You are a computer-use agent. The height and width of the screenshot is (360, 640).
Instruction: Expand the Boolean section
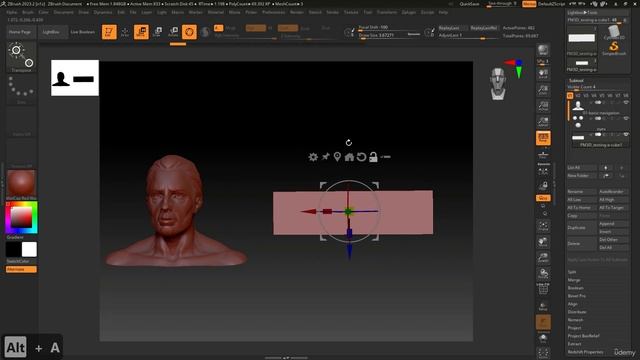click(576, 288)
